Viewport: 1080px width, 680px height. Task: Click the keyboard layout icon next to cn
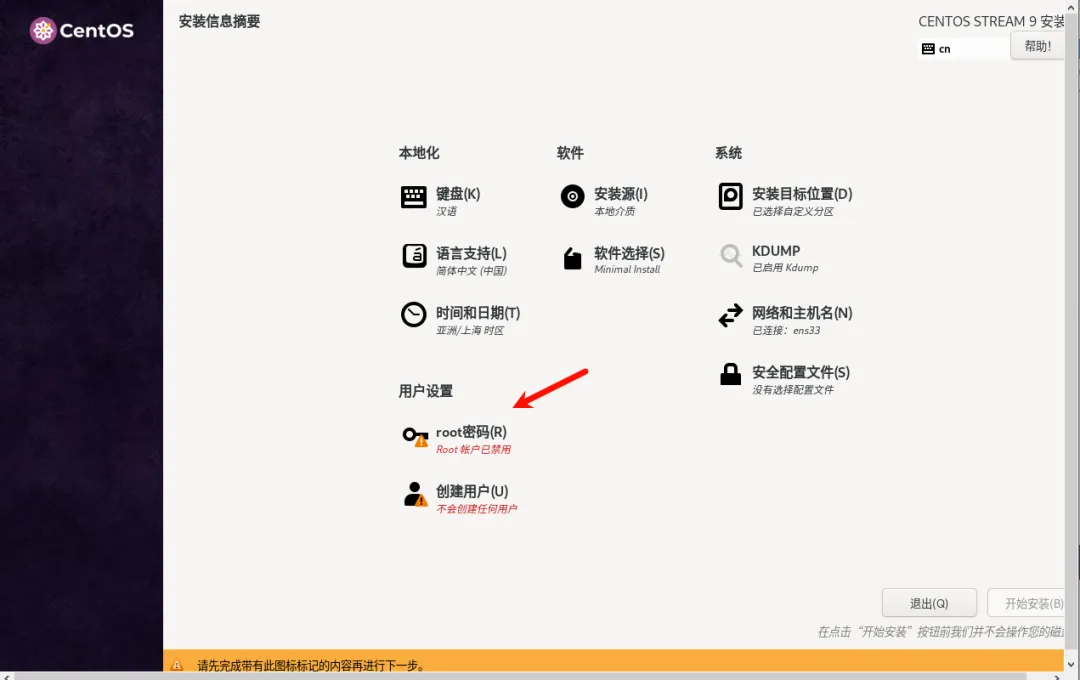coord(928,49)
